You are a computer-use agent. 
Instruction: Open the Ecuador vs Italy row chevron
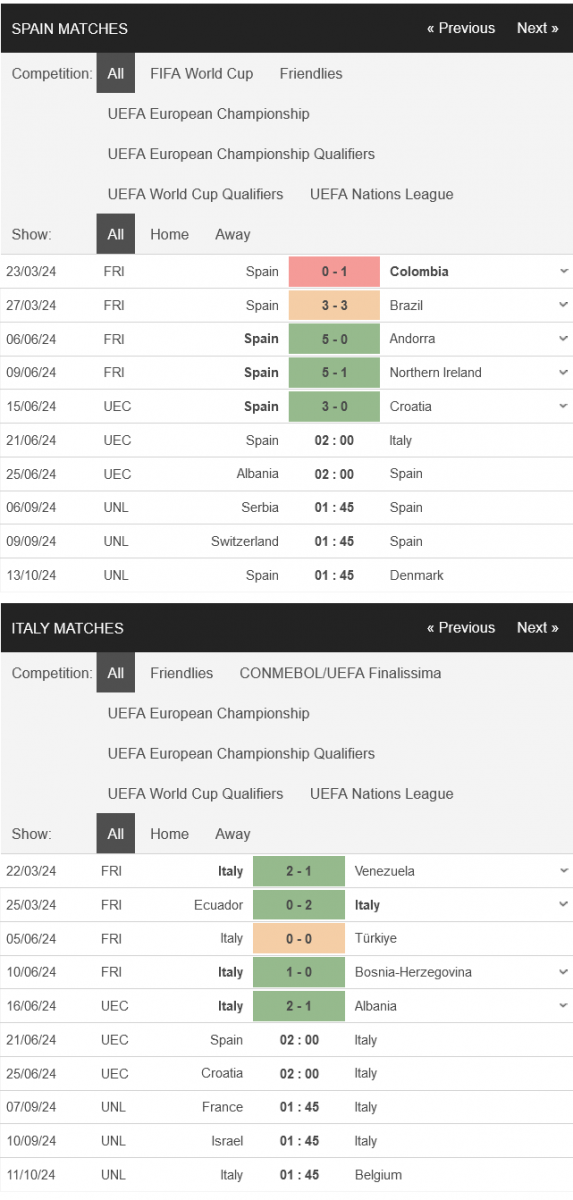point(563,905)
